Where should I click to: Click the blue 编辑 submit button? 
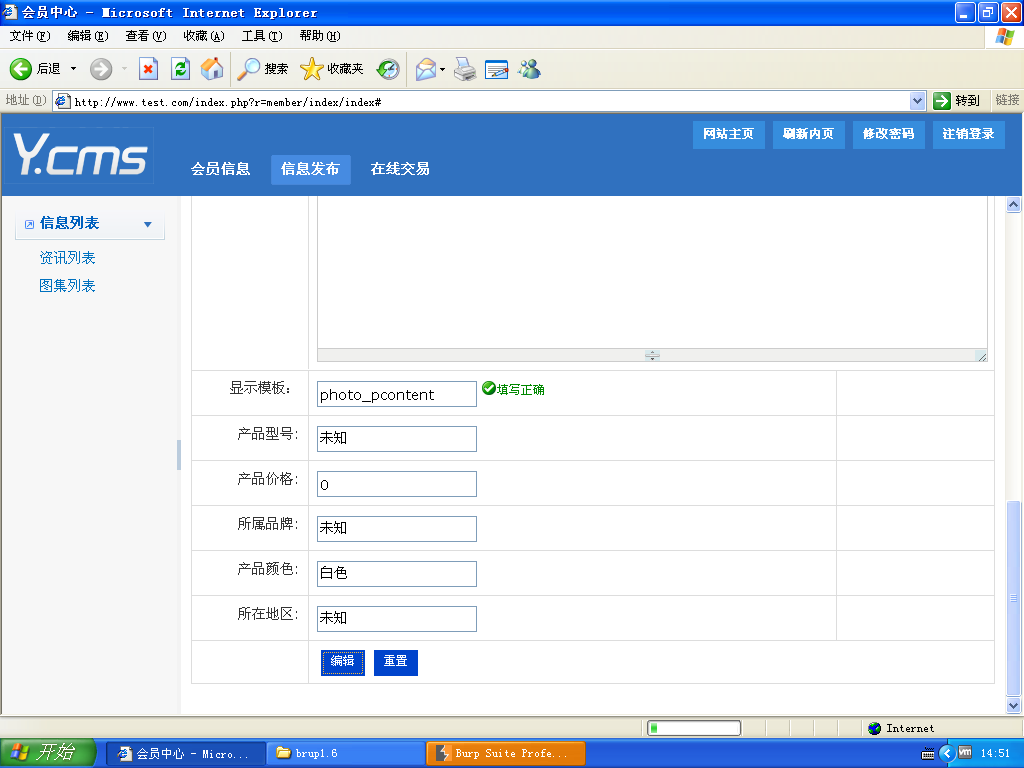(342, 662)
